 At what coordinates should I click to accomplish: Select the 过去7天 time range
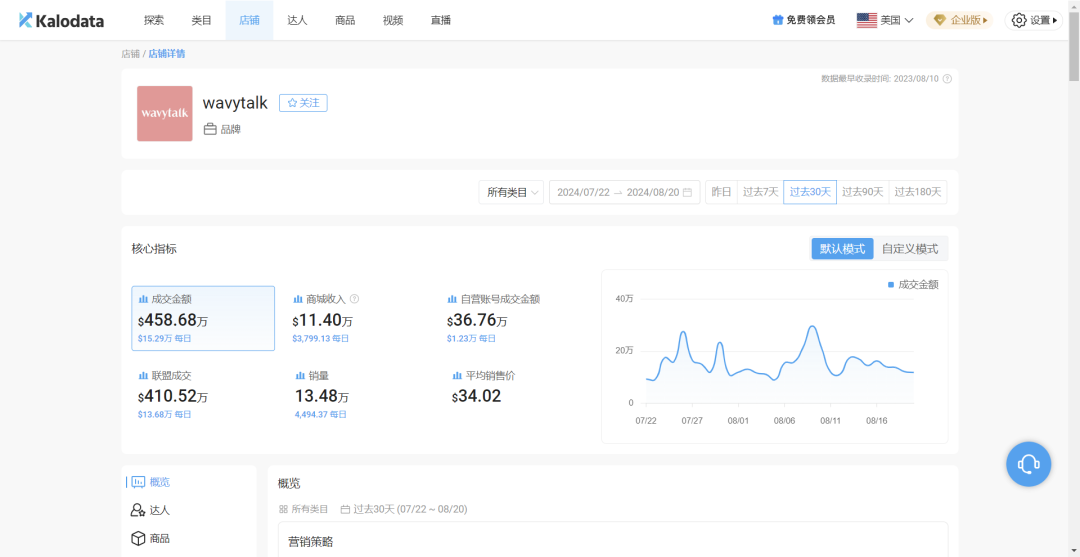tap(760, 192)
